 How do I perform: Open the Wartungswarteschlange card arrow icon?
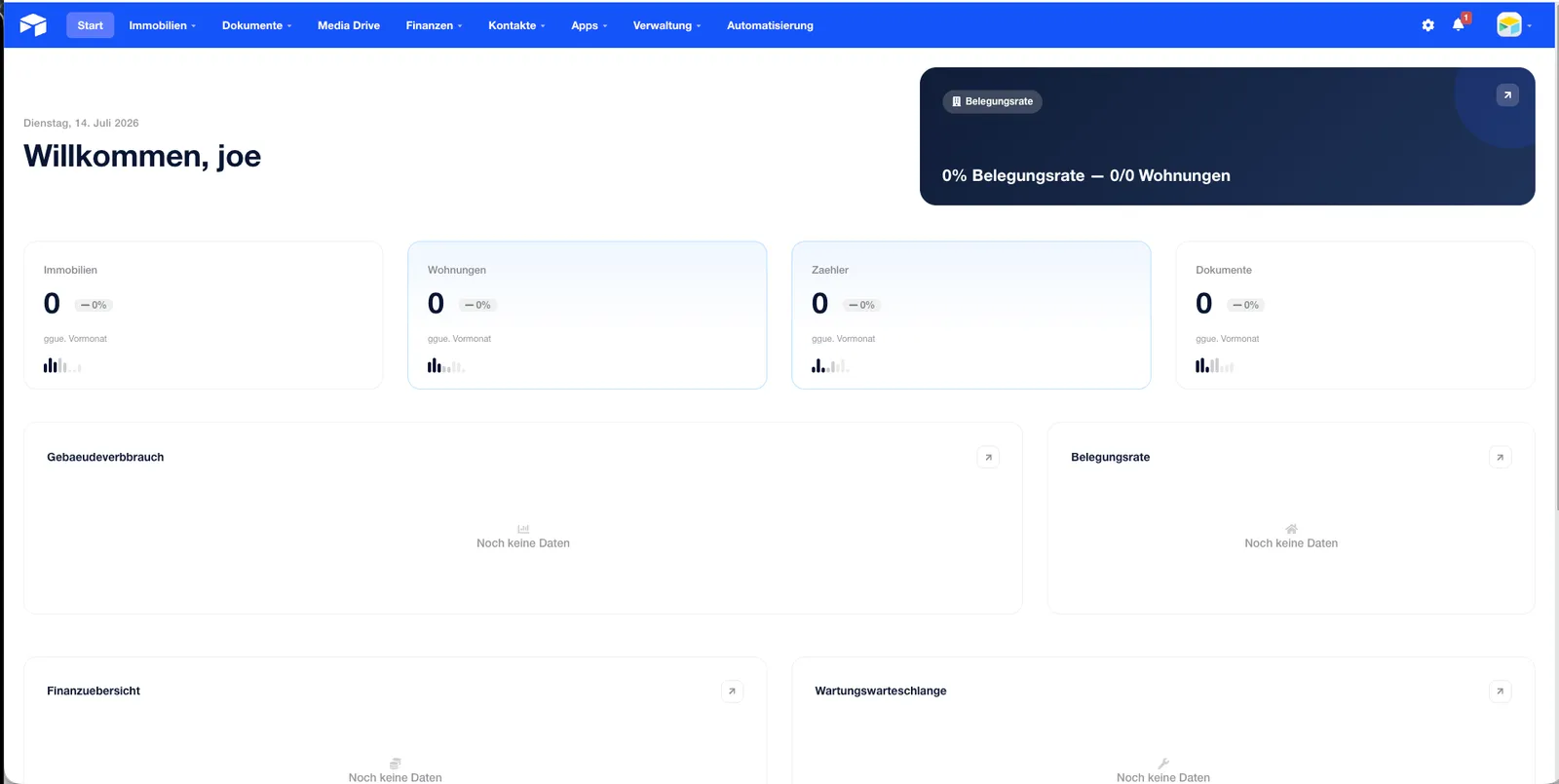click(x=1501, y=691)
